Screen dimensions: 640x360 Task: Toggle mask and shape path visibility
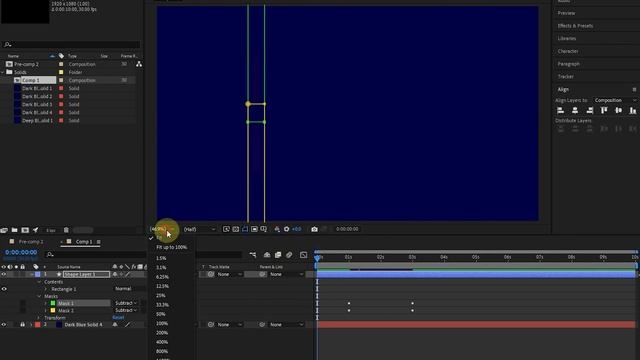pos(245,229)
